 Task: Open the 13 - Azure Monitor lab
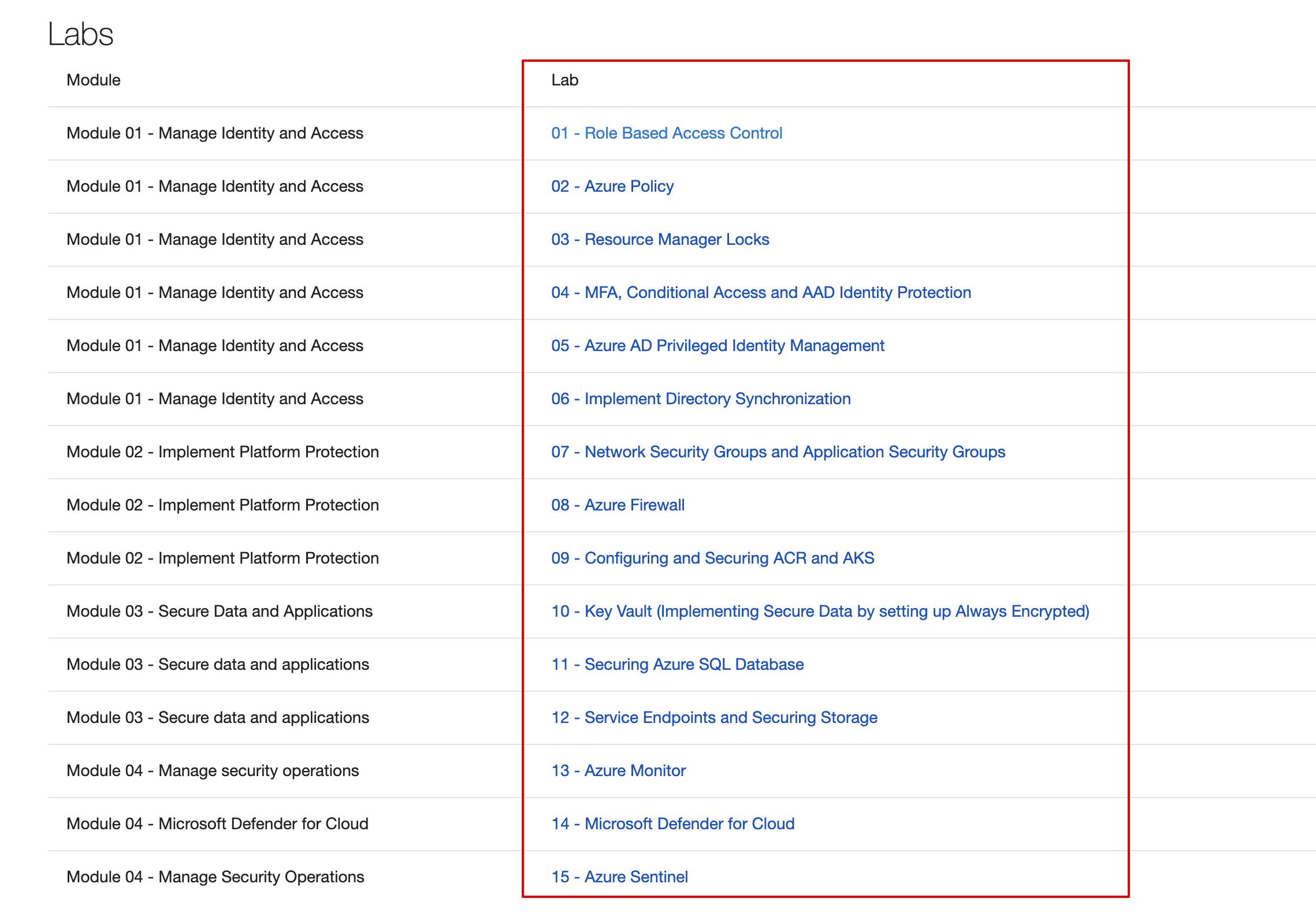(x=619, y=770)
